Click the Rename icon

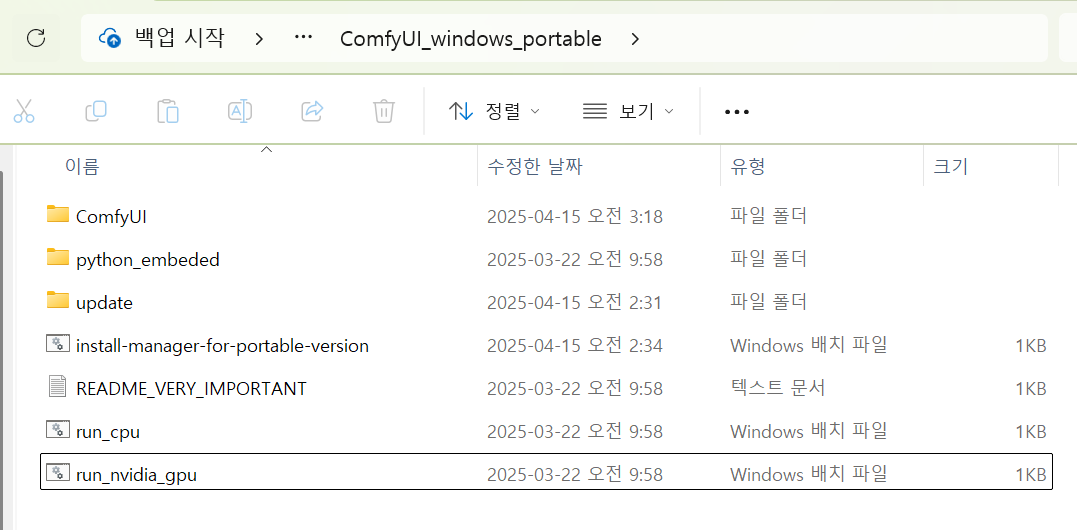240,111
